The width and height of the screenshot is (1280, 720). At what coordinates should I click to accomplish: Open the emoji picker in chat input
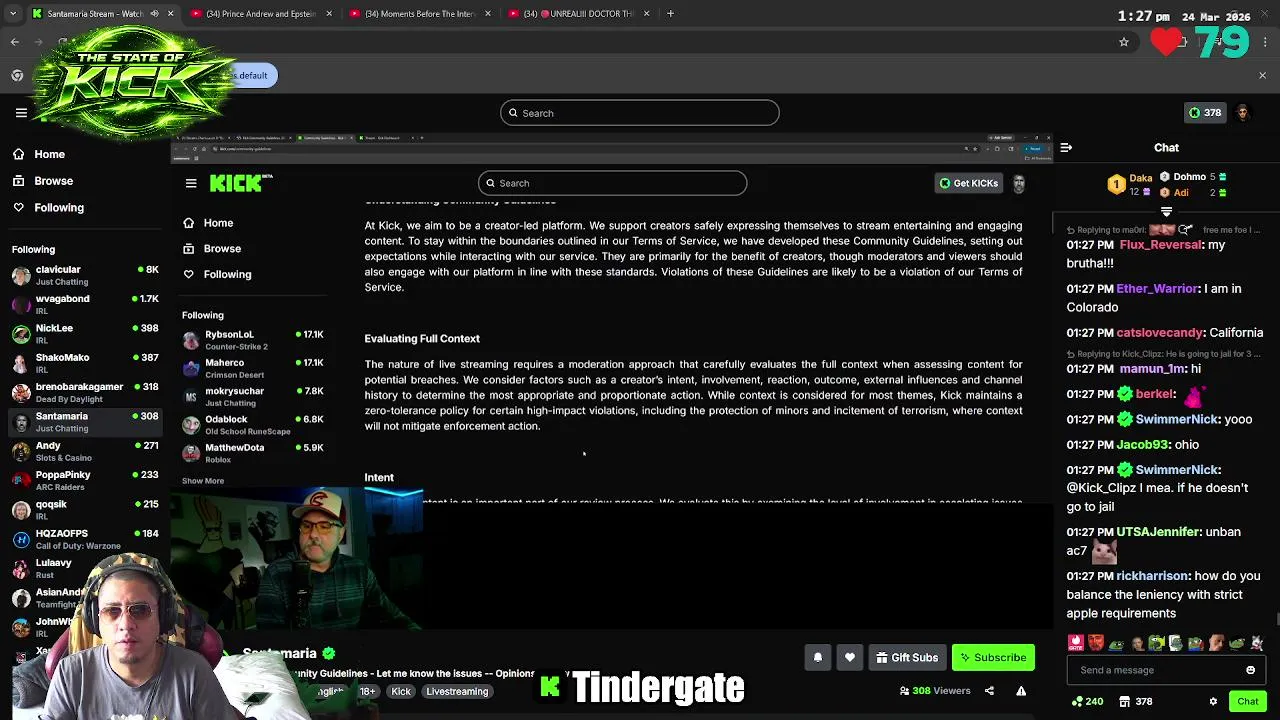(x=1250, y=670)
